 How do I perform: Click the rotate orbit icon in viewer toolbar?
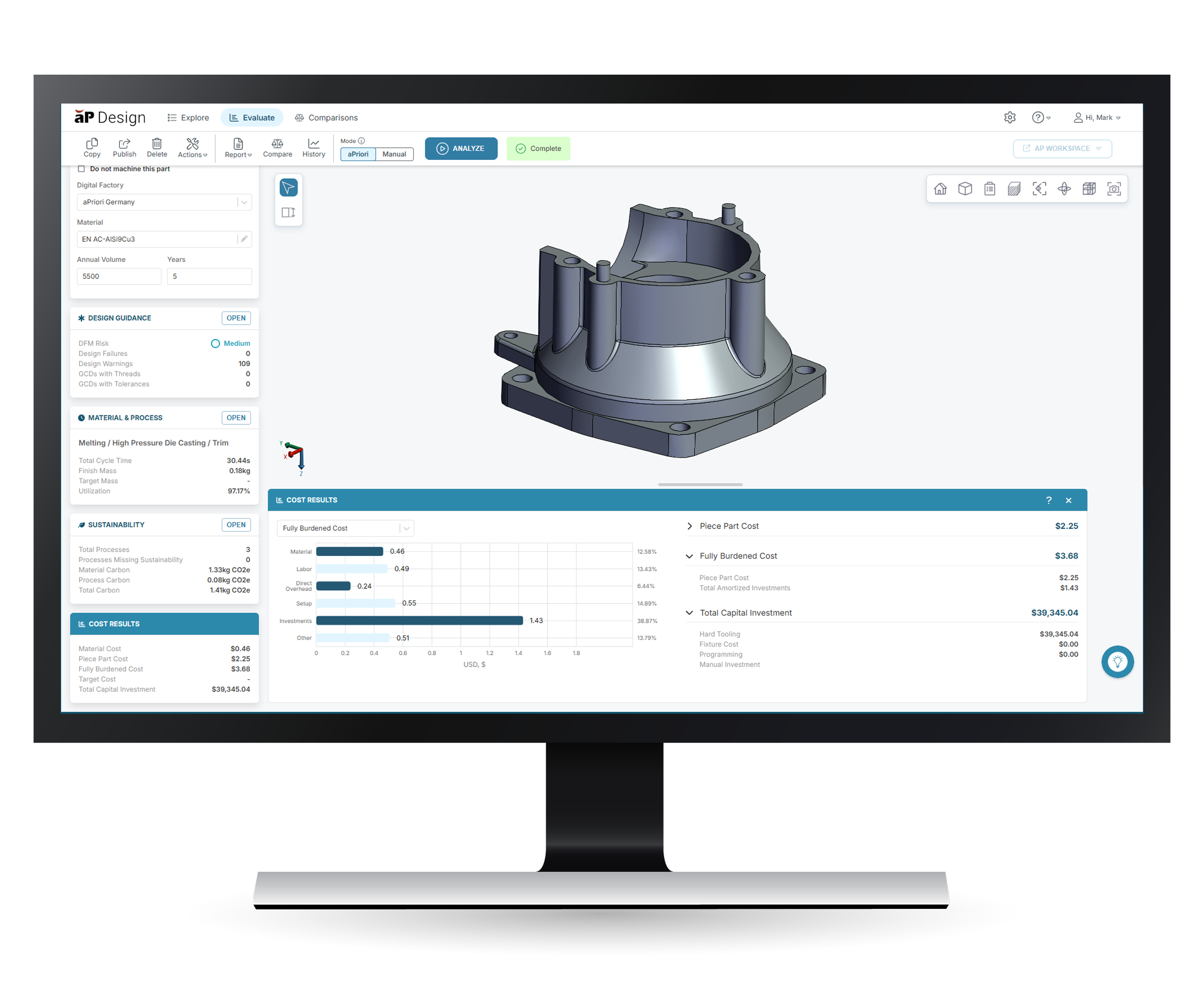[x=1064, y=189]
